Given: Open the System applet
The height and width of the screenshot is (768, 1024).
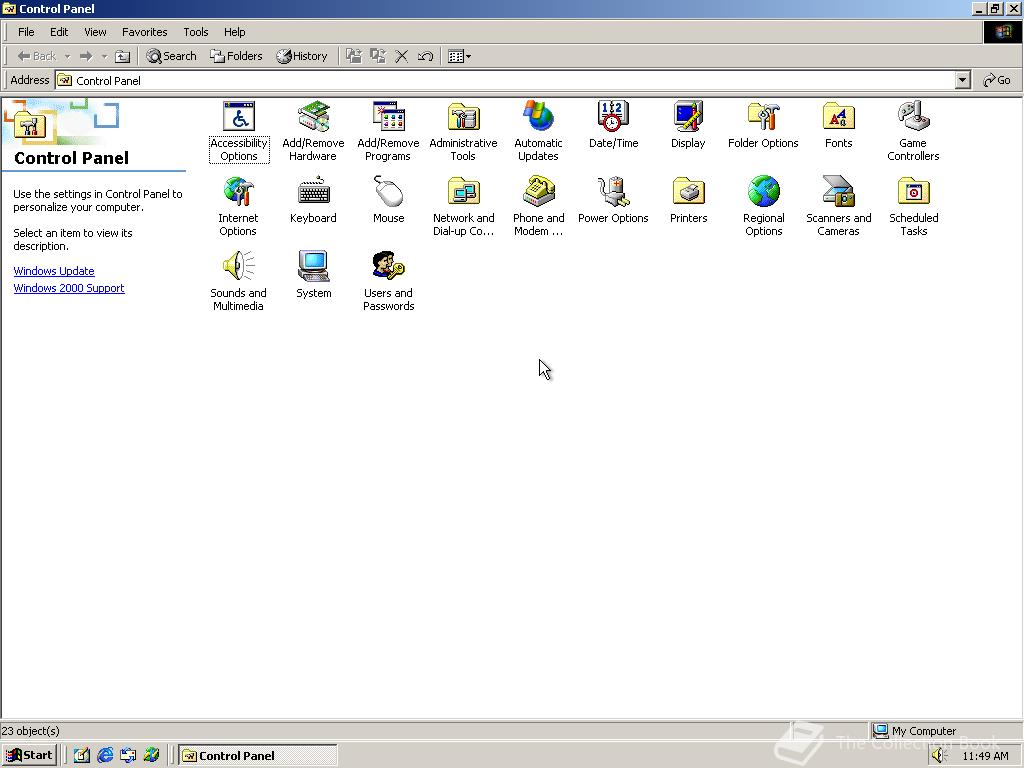Looking at the screenshot, I should click(x=313, y=275).
